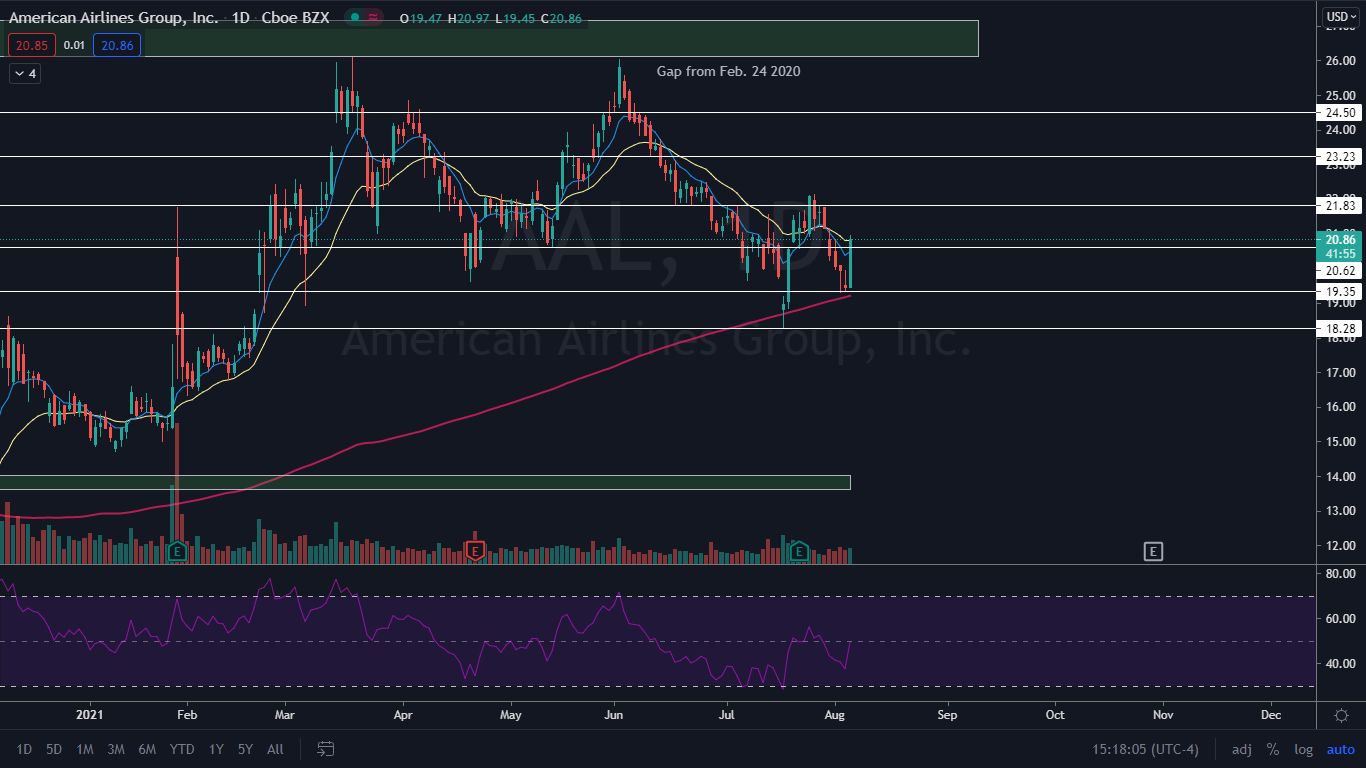Select the 21.83 horizontal line label
This screenshot has width=1366, height=768.
1340,205
